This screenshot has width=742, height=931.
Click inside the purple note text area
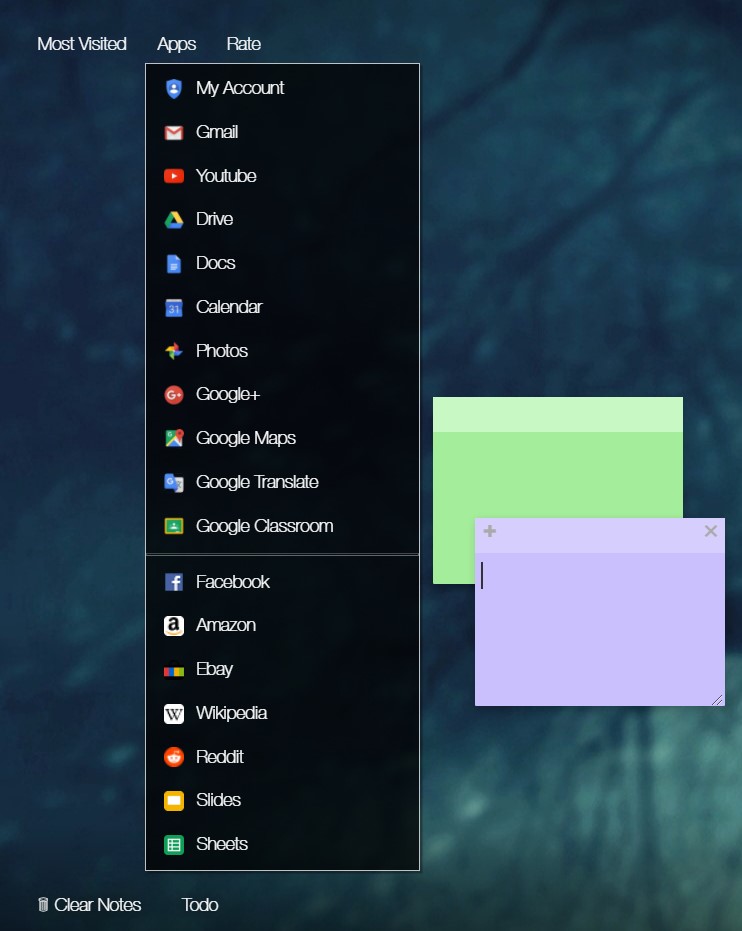tap(600, 629)
